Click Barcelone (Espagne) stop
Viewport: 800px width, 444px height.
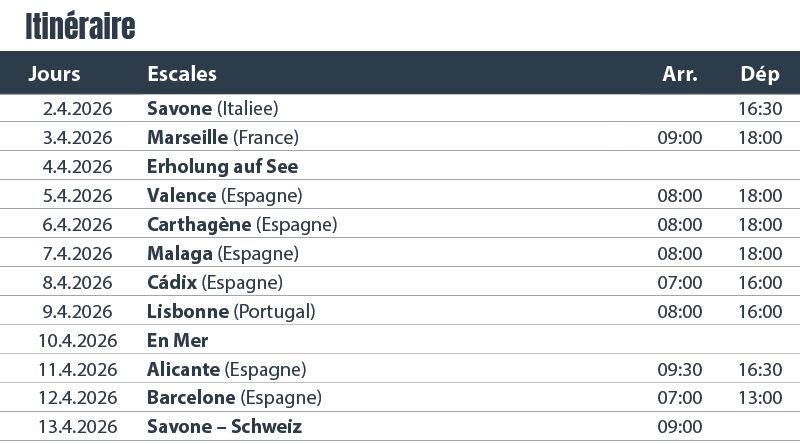click(x=234, y=398)
